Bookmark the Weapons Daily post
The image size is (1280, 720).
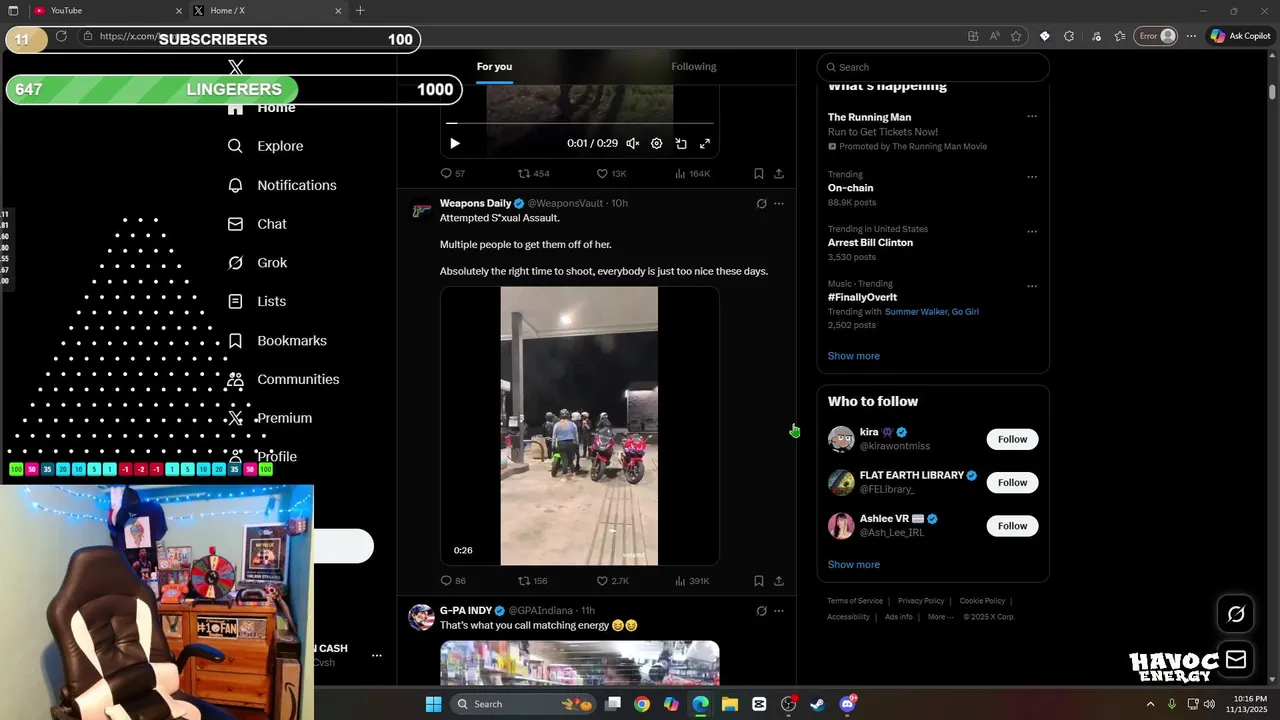(x=759, y=581)
